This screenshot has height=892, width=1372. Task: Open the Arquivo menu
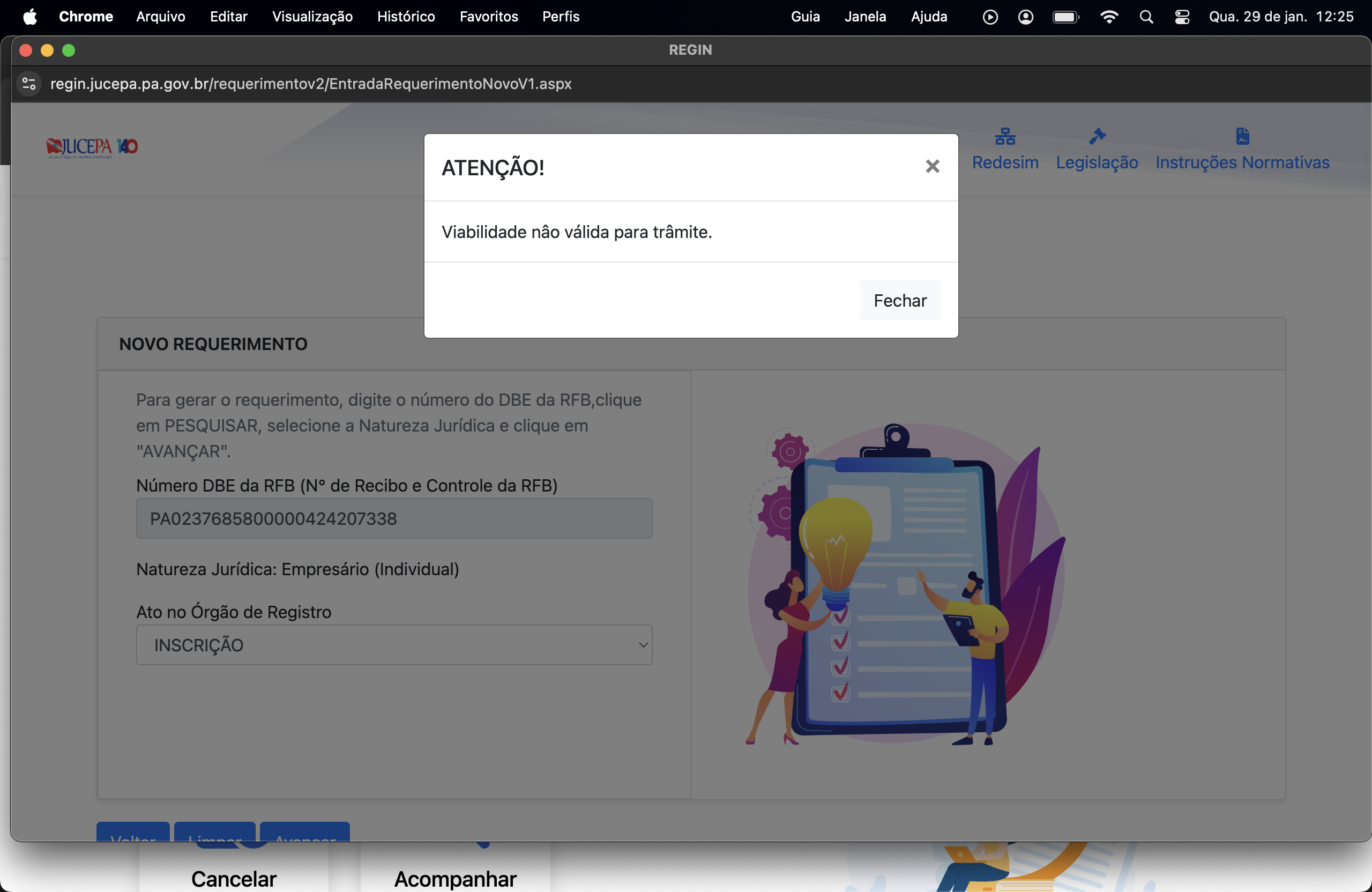(161, 17)
